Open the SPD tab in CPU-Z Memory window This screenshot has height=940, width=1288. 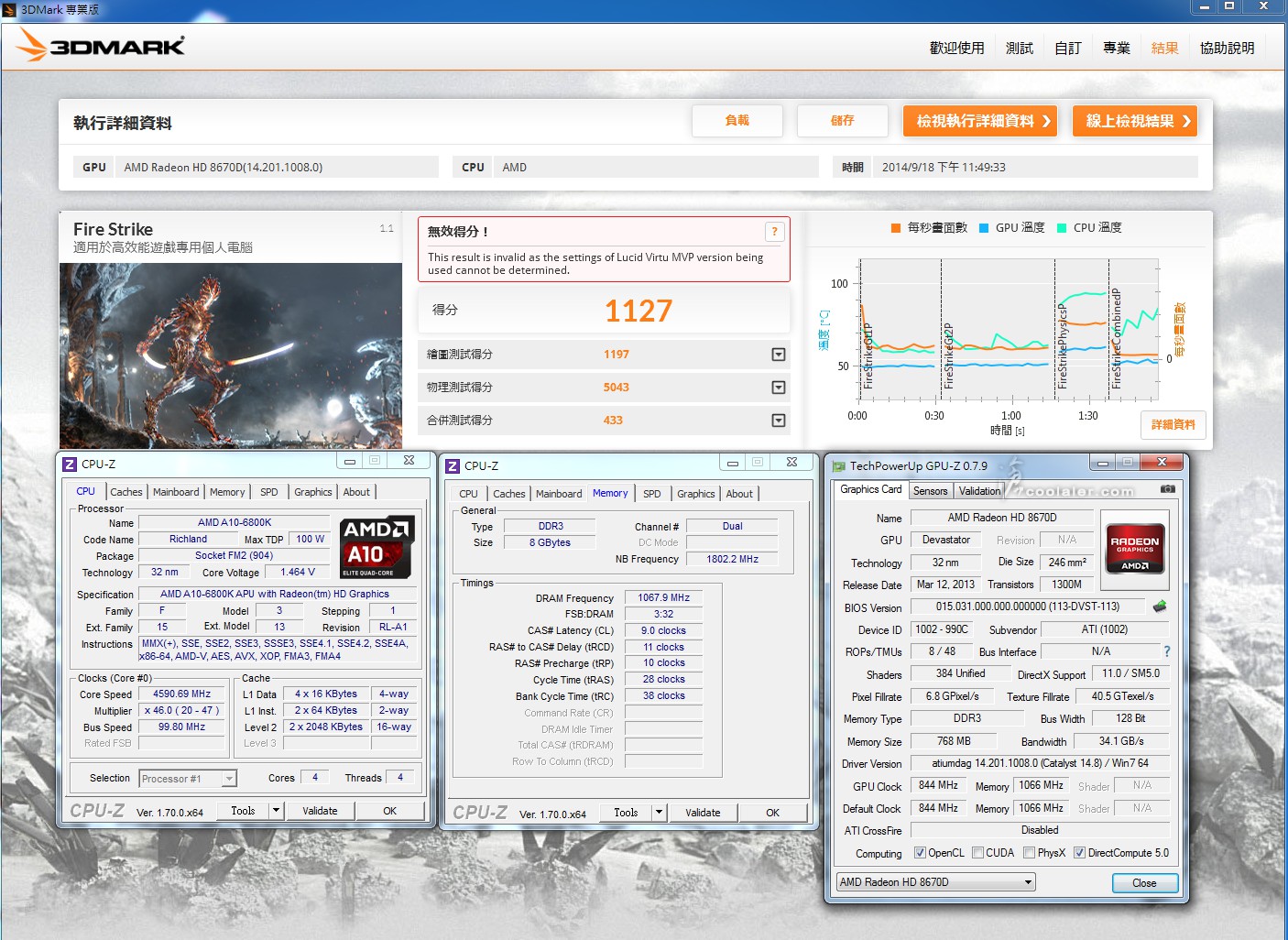coord(652,494)
